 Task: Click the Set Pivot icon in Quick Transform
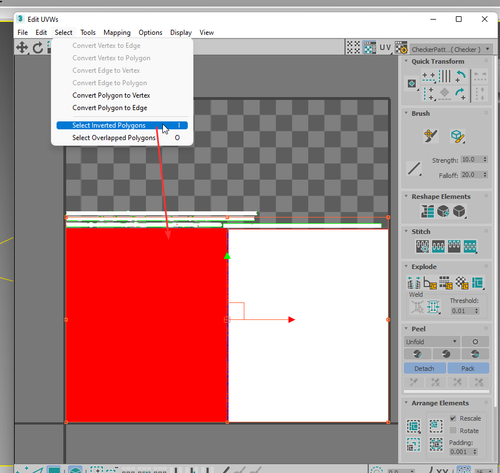tap(412, 84)
